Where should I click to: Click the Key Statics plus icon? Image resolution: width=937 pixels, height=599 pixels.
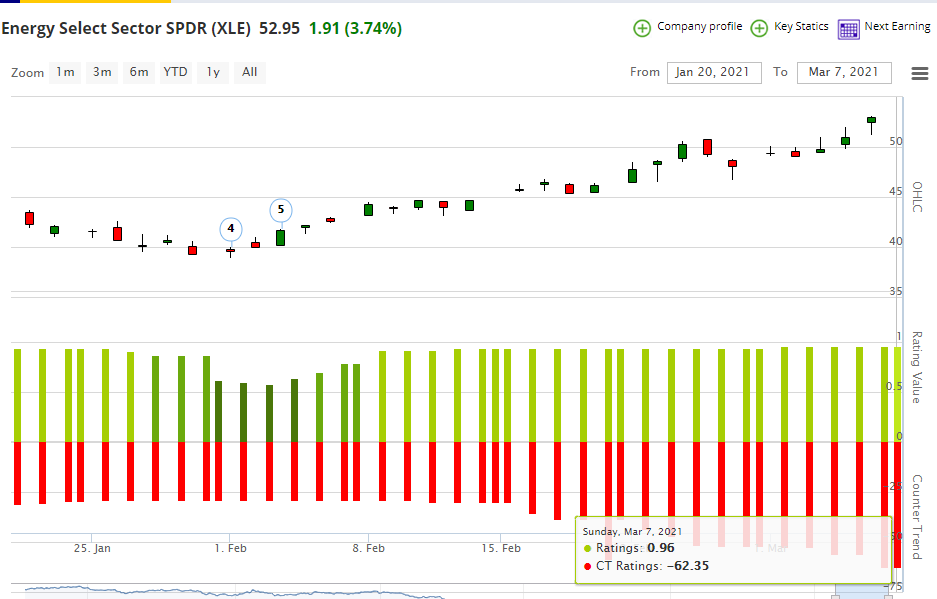click(759, 28)
